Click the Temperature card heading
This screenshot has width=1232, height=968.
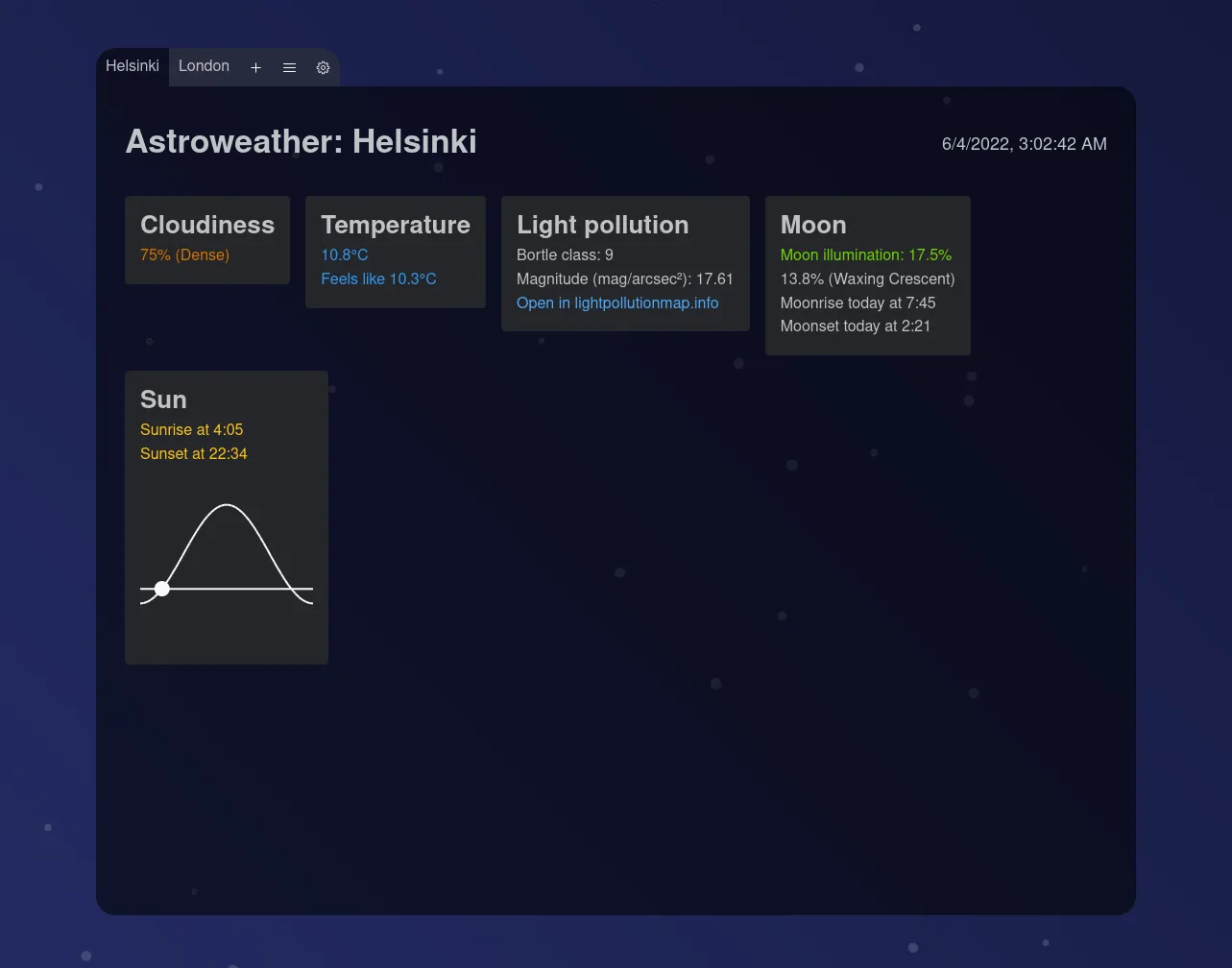(x=396, y=225)
